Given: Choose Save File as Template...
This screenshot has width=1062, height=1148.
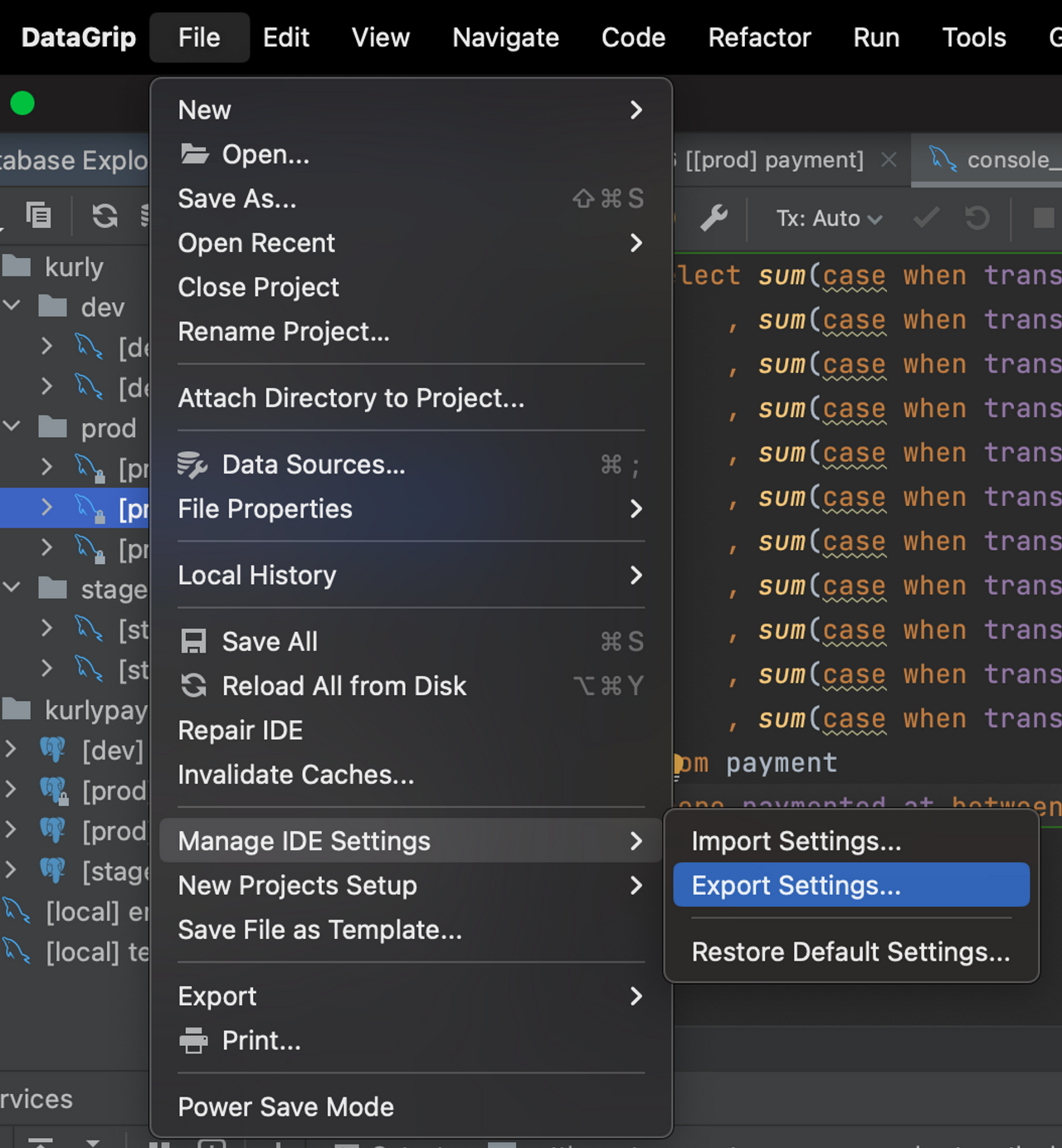Looking at the screenshot, I should (x=411, y=930).
